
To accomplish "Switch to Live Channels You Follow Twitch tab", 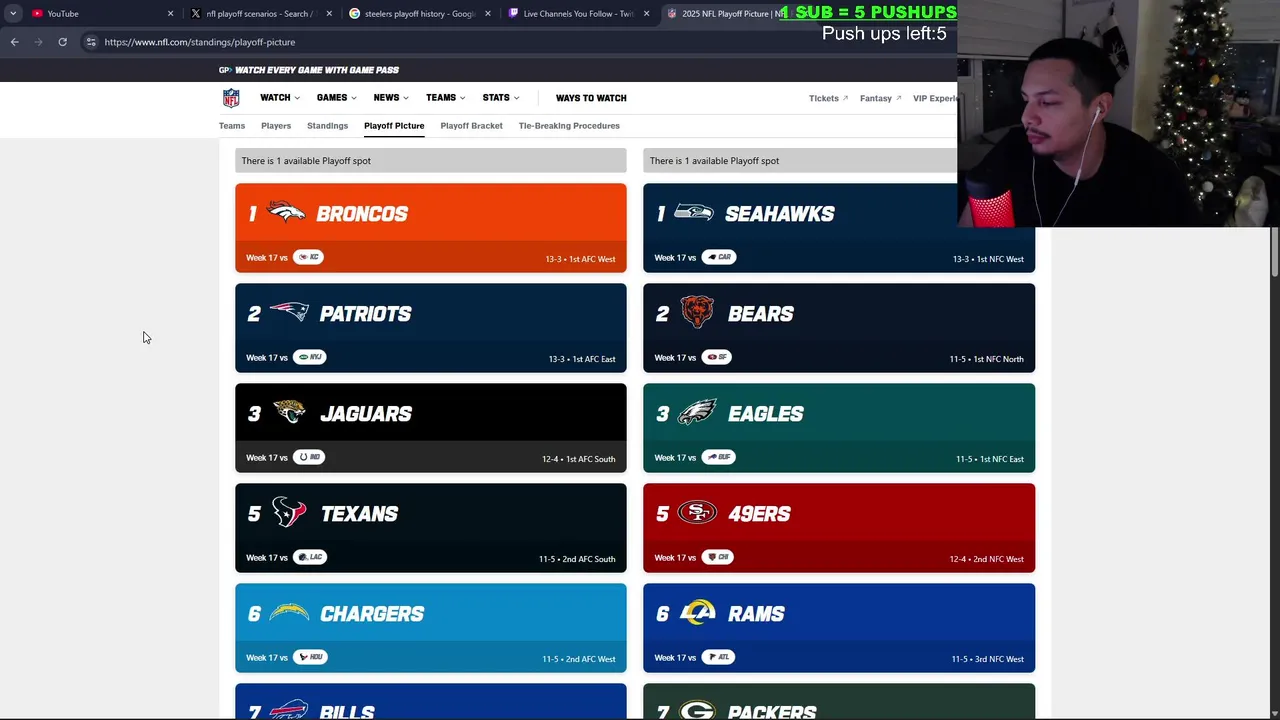I will pos(576,14).
